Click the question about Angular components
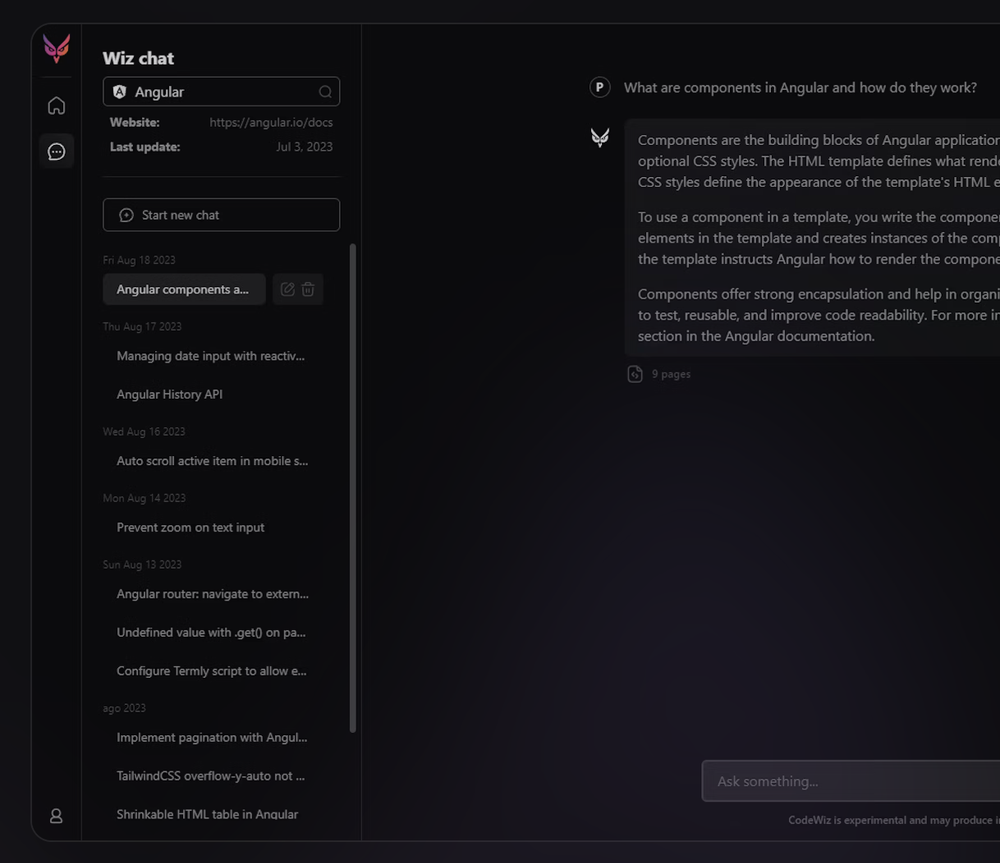 coord(800,87)
